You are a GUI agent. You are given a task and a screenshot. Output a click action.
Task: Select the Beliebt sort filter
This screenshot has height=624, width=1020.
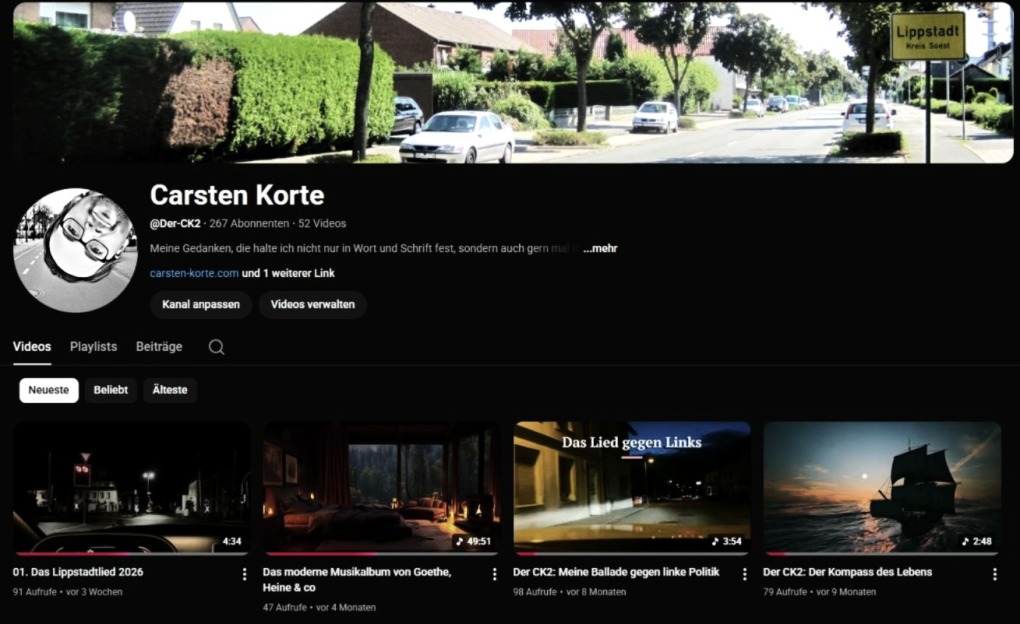(x=111, y=390)
